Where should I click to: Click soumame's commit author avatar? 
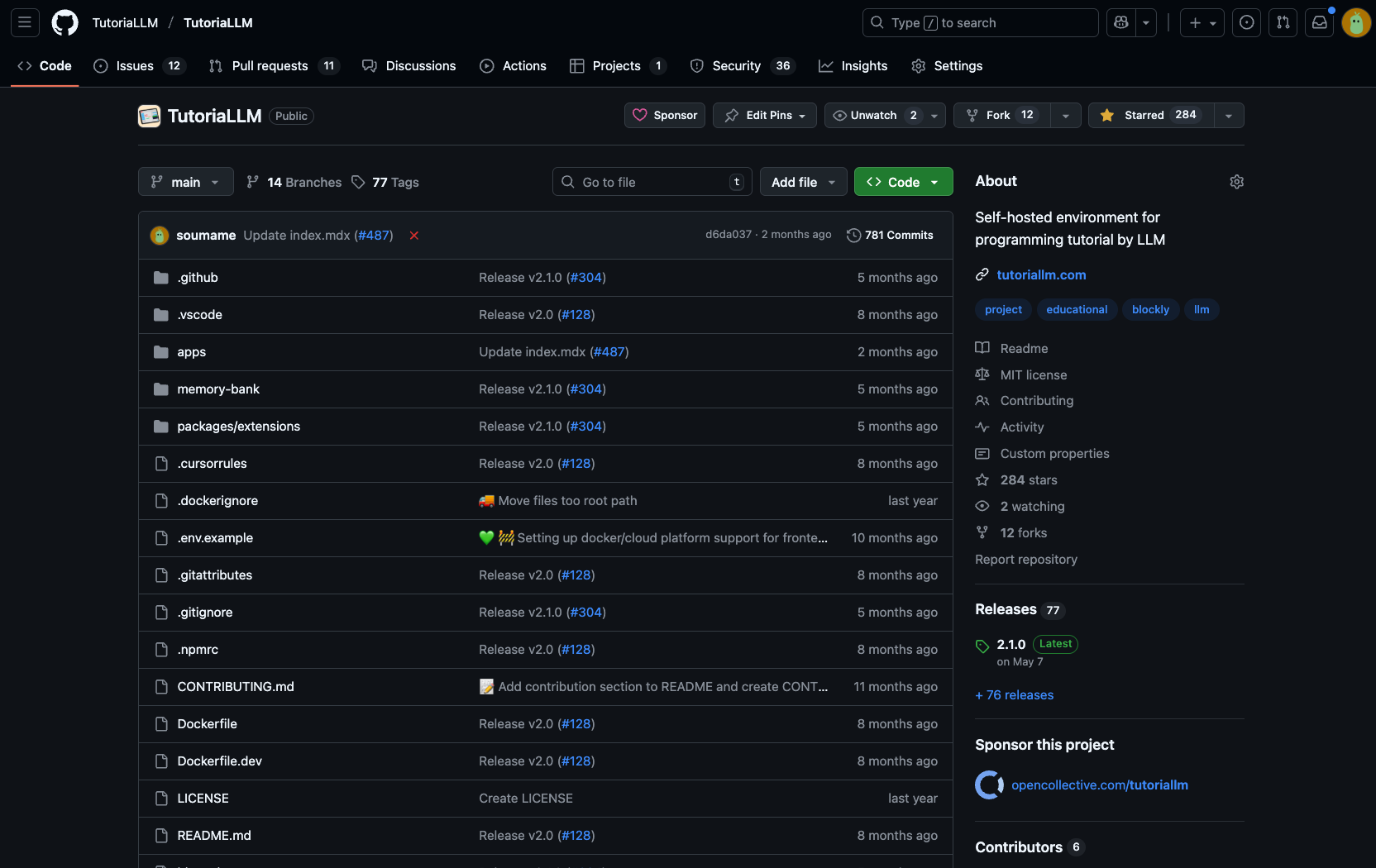coord(160,236)
